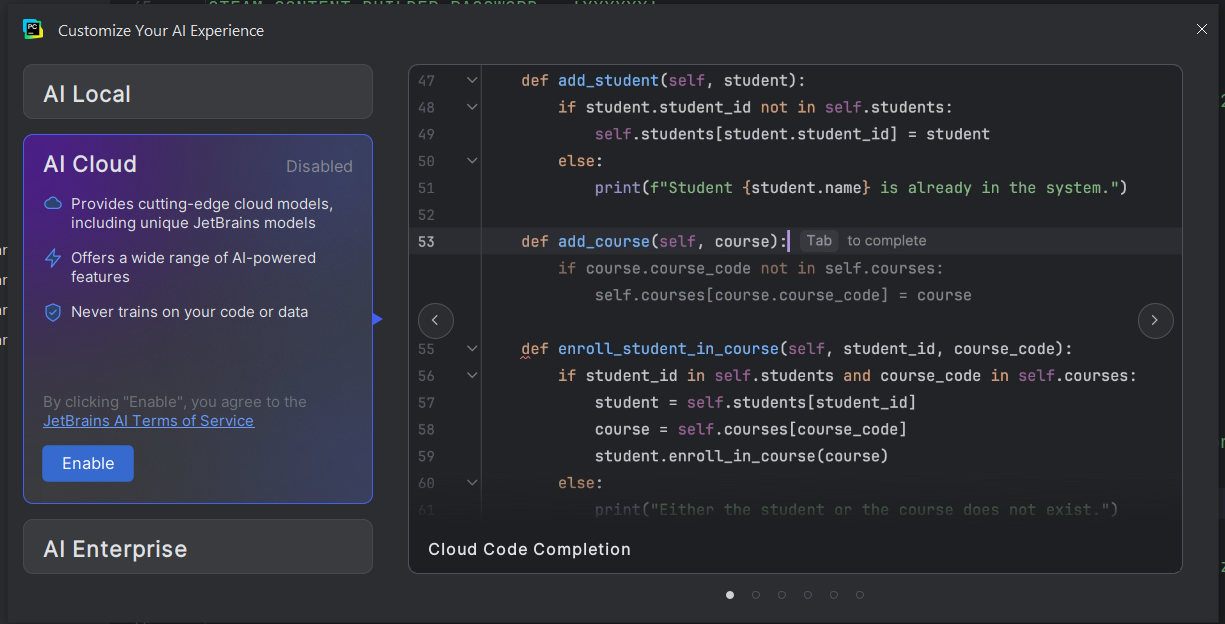Open the JetBrains AI Terms of Service link
The width and height of the screenshot is (1225, 624).
(x=148, y=421)
